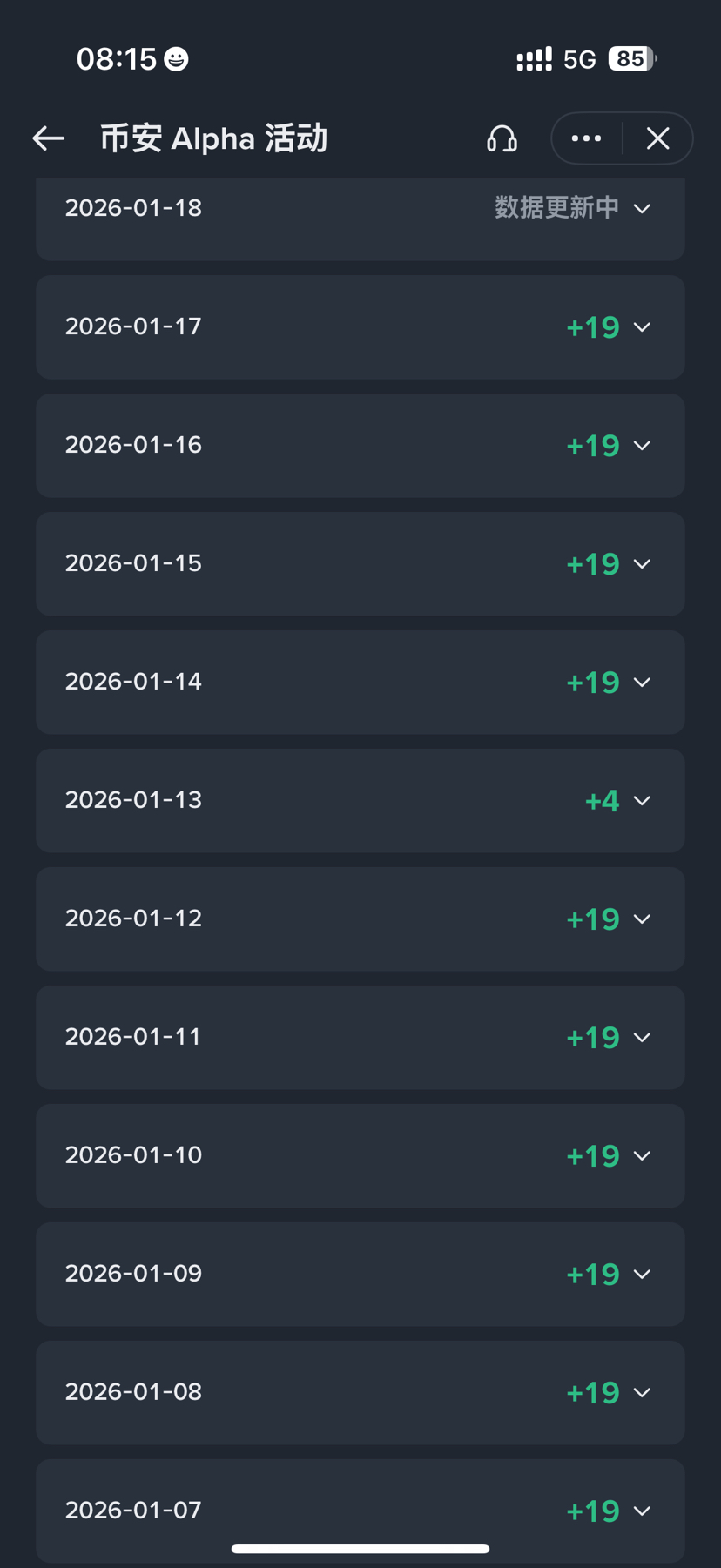Expand the 2026-01-14 row chevron
The image size is (721, 1568).
[x=643, y=683]
